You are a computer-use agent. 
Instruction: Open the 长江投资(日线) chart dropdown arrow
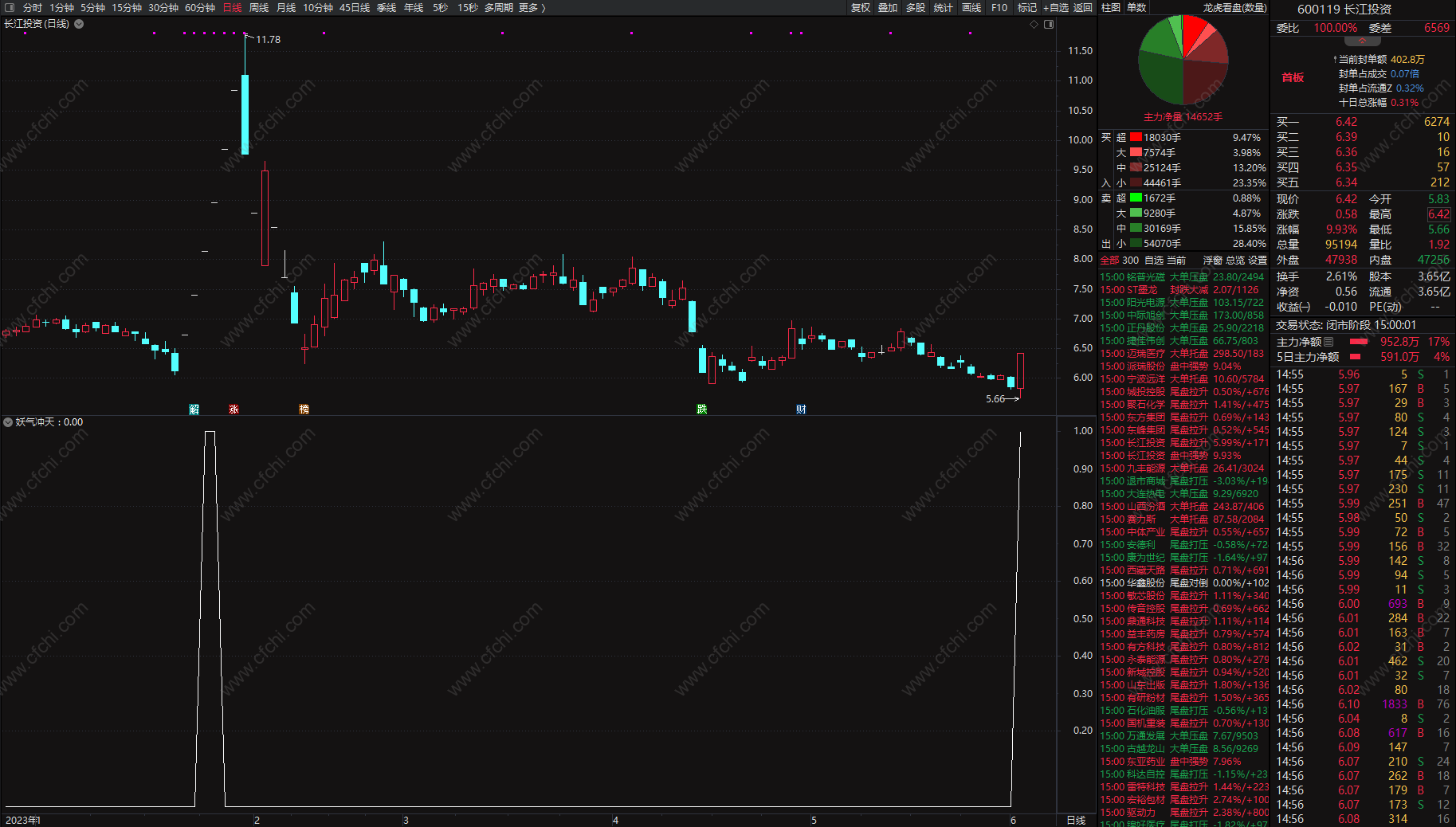[79, 24]
